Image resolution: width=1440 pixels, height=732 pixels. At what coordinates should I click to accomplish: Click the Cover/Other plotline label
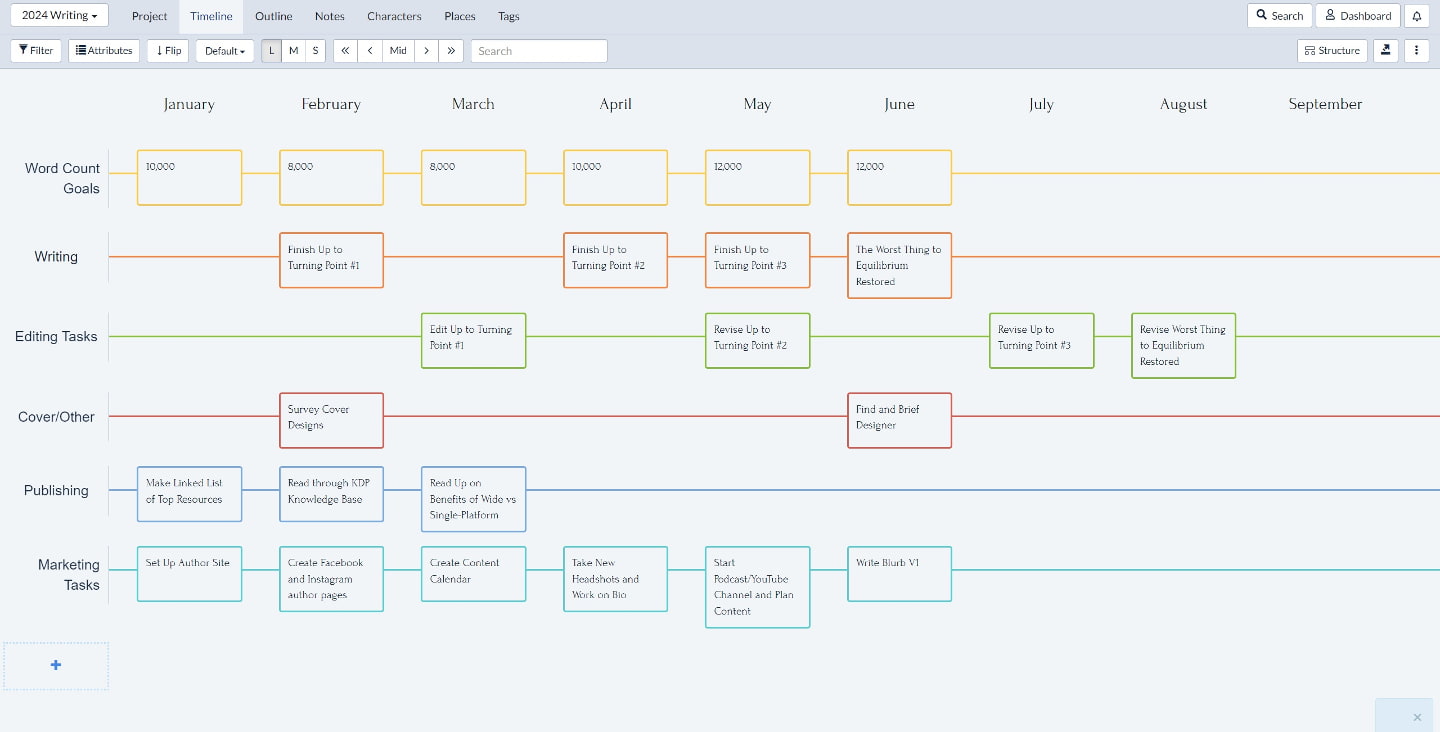56,417
